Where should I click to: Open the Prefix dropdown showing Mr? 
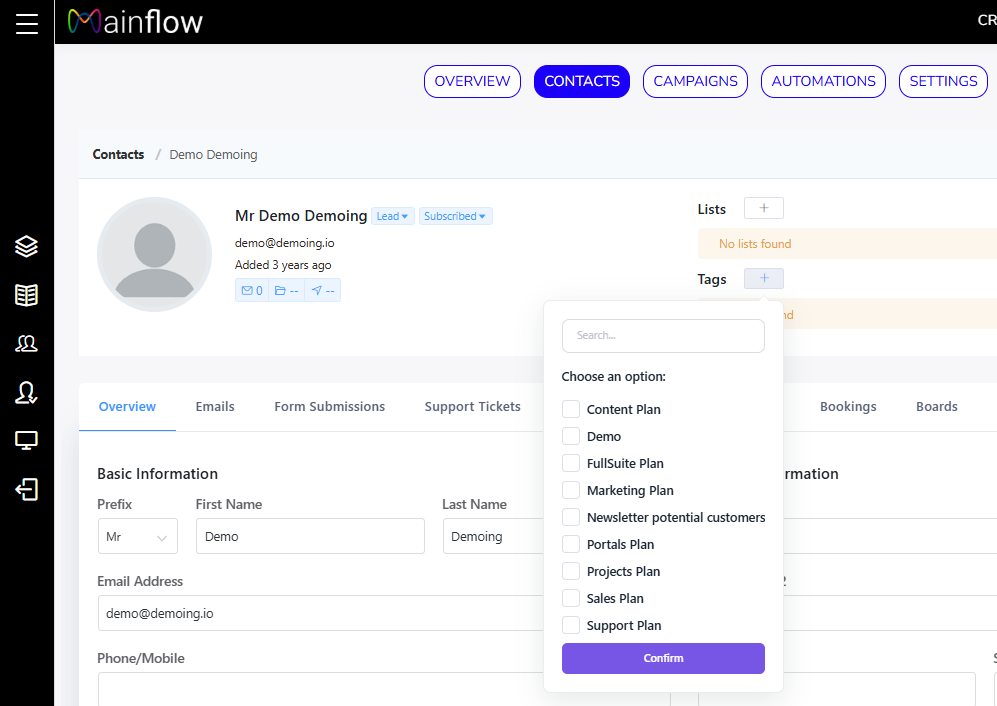(137, 537)
